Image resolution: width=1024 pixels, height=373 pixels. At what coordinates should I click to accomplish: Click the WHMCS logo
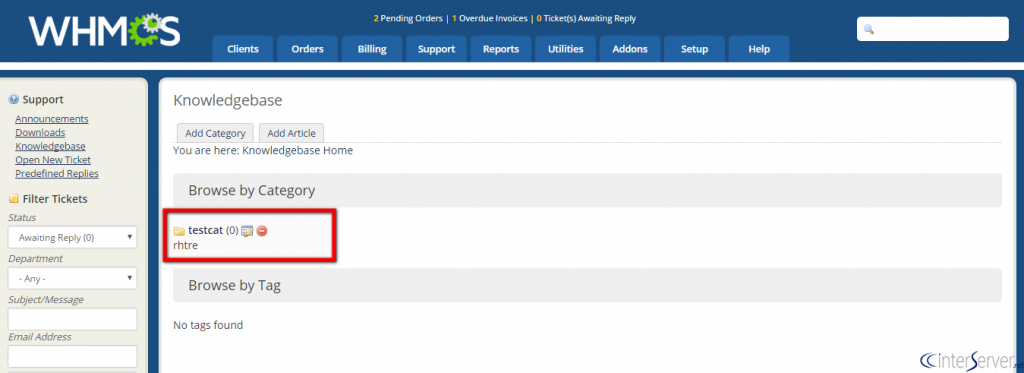(x=104, y=30)
